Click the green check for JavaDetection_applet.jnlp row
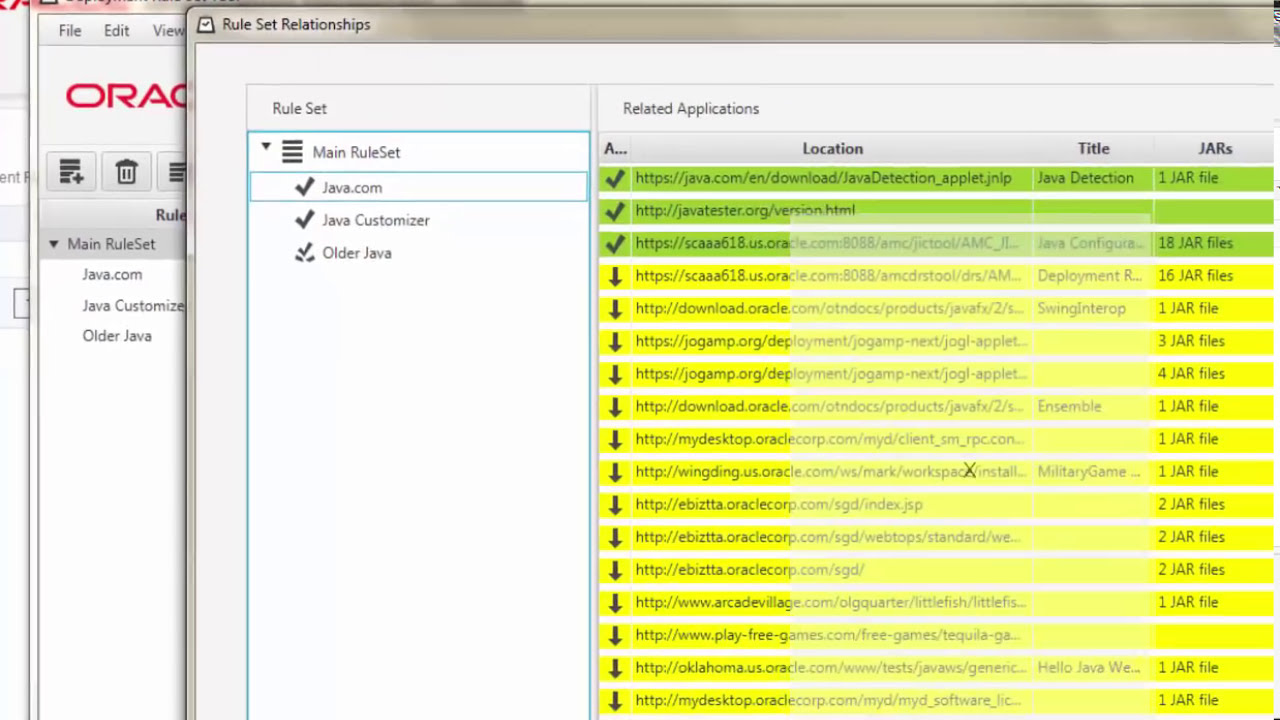The width and height of the screenshot is (1280, 720). (615, 178)
